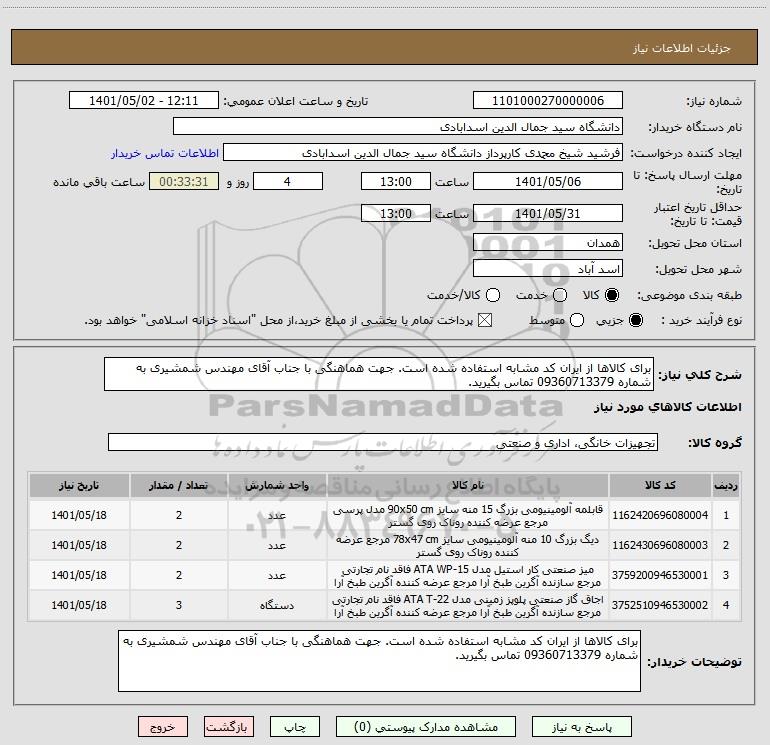Open the اطلاعات تماس خریدار link
Viewport: 770px width, 745px height.
coord(165,153)
